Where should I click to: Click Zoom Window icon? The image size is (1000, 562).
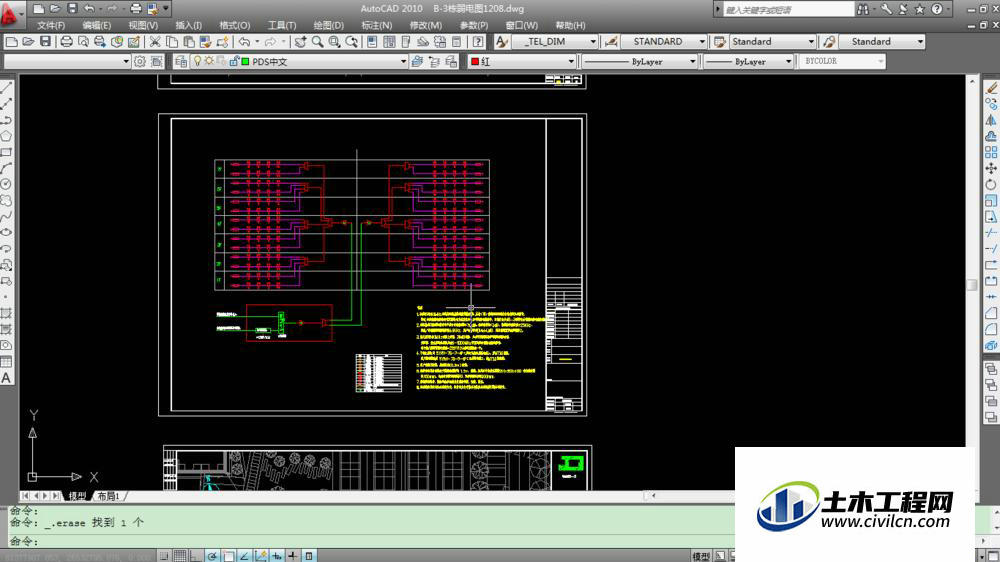pyautogui.click(x=334, y=42)
